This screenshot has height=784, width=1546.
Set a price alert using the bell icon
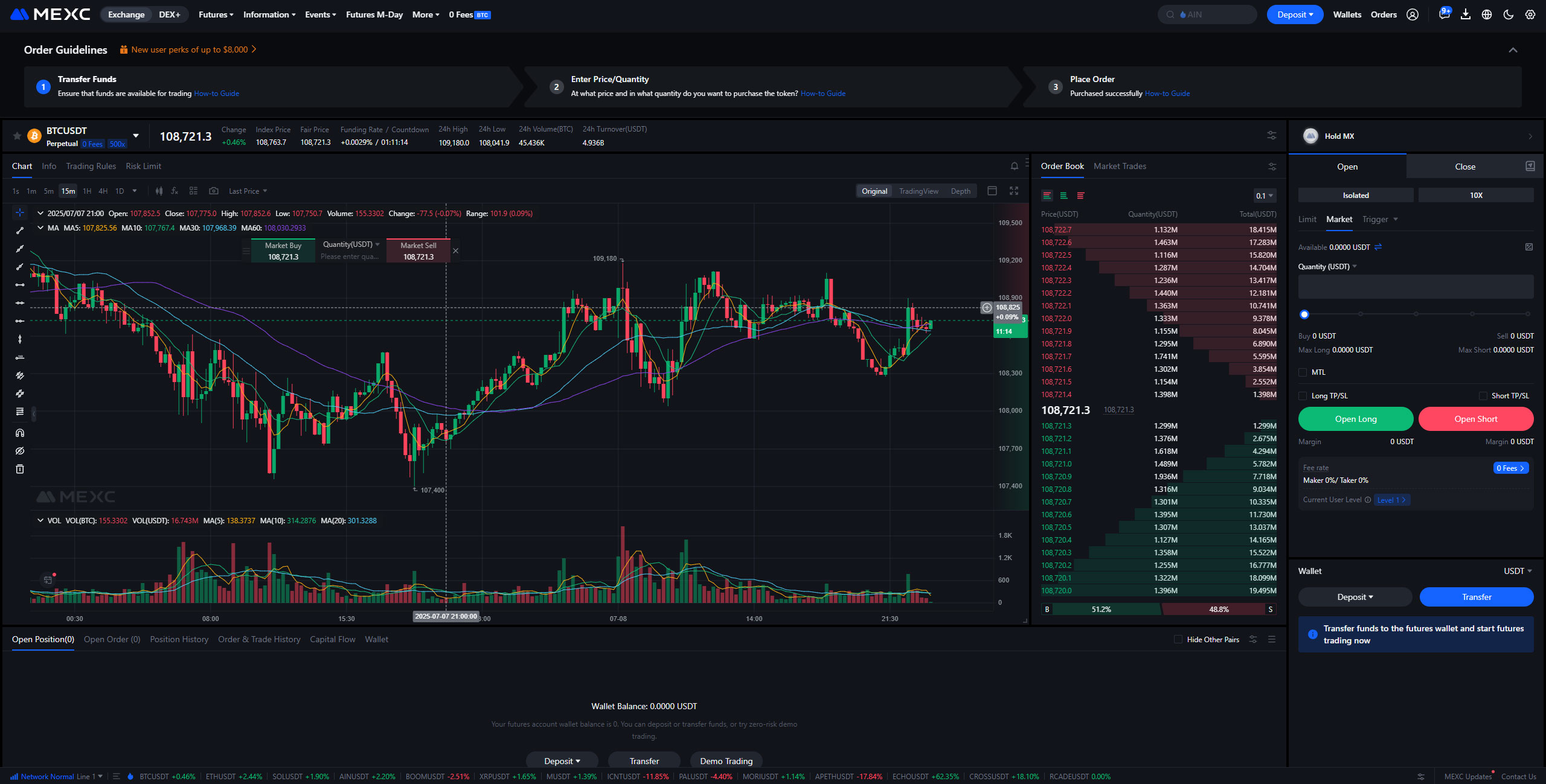coord(1015,166)
